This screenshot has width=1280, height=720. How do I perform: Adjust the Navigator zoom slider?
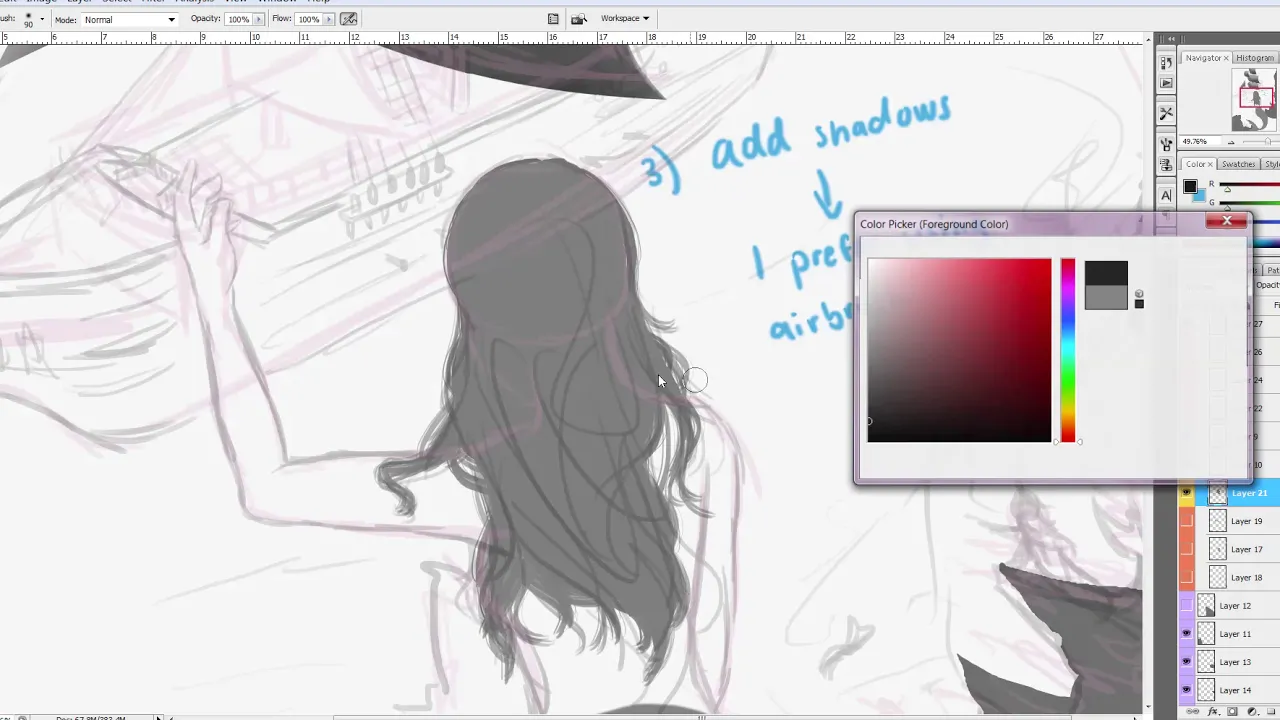click(1268, 142)
